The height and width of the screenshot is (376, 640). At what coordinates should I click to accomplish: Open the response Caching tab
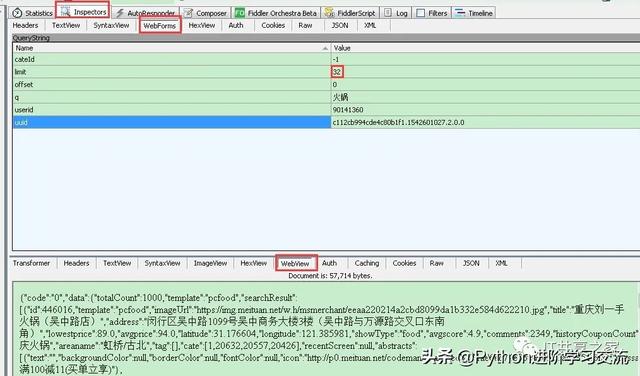pos(367,263)
